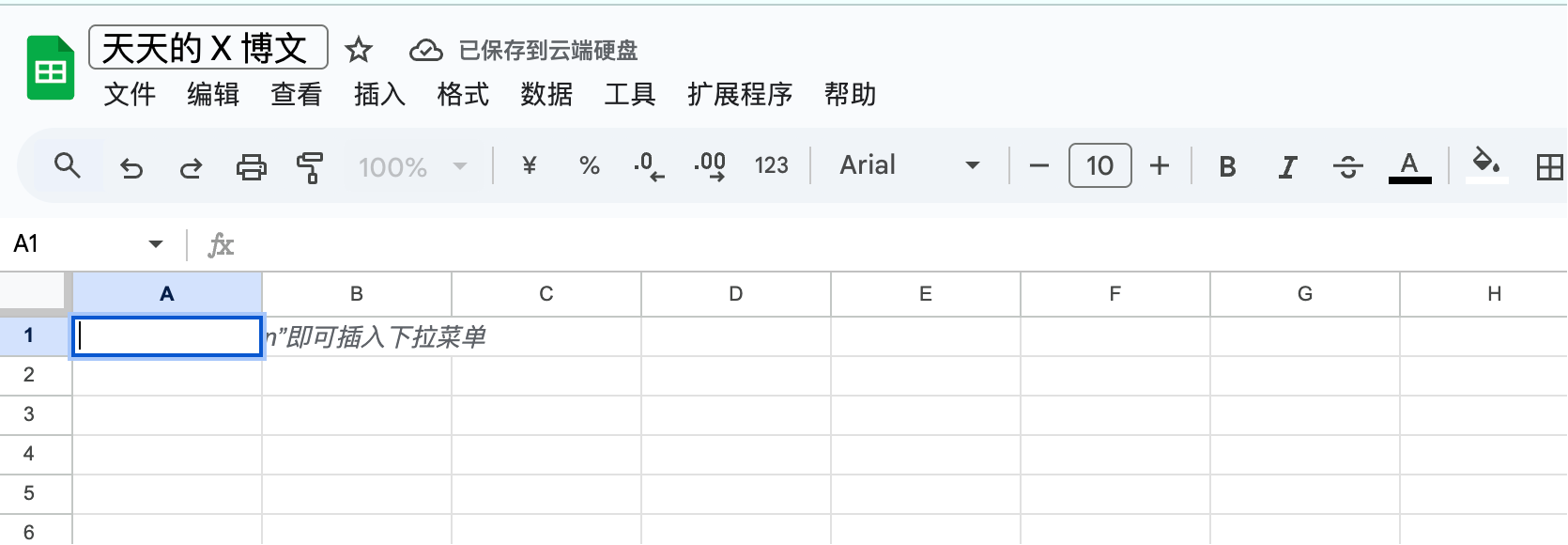Check the cloud save status icon

[x=425, y=50]
